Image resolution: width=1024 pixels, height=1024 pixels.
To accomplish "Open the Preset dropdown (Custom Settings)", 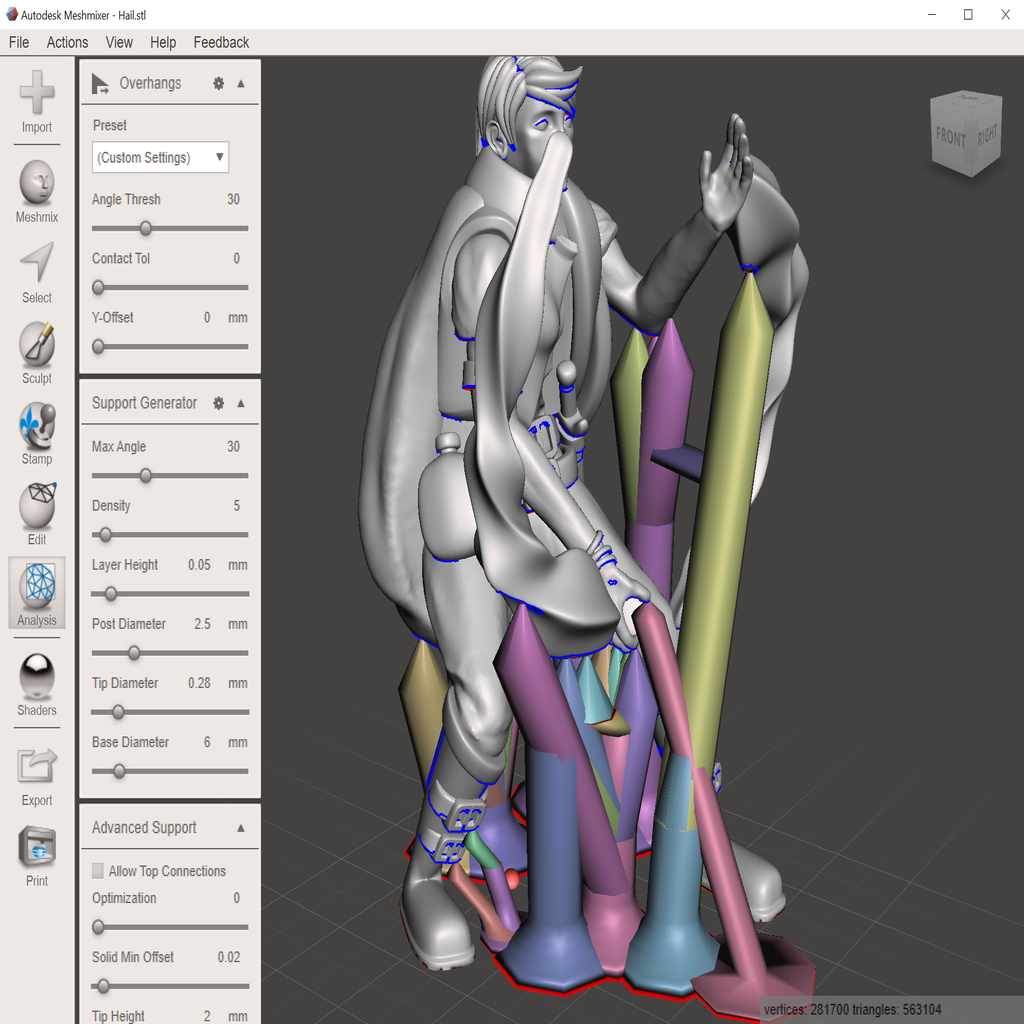I will click(x=160, y=157).
